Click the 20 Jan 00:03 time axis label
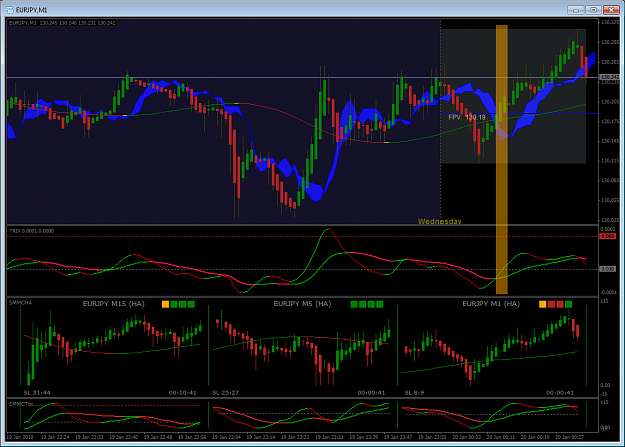Screen dimensions: 625x447 point(466,437)
